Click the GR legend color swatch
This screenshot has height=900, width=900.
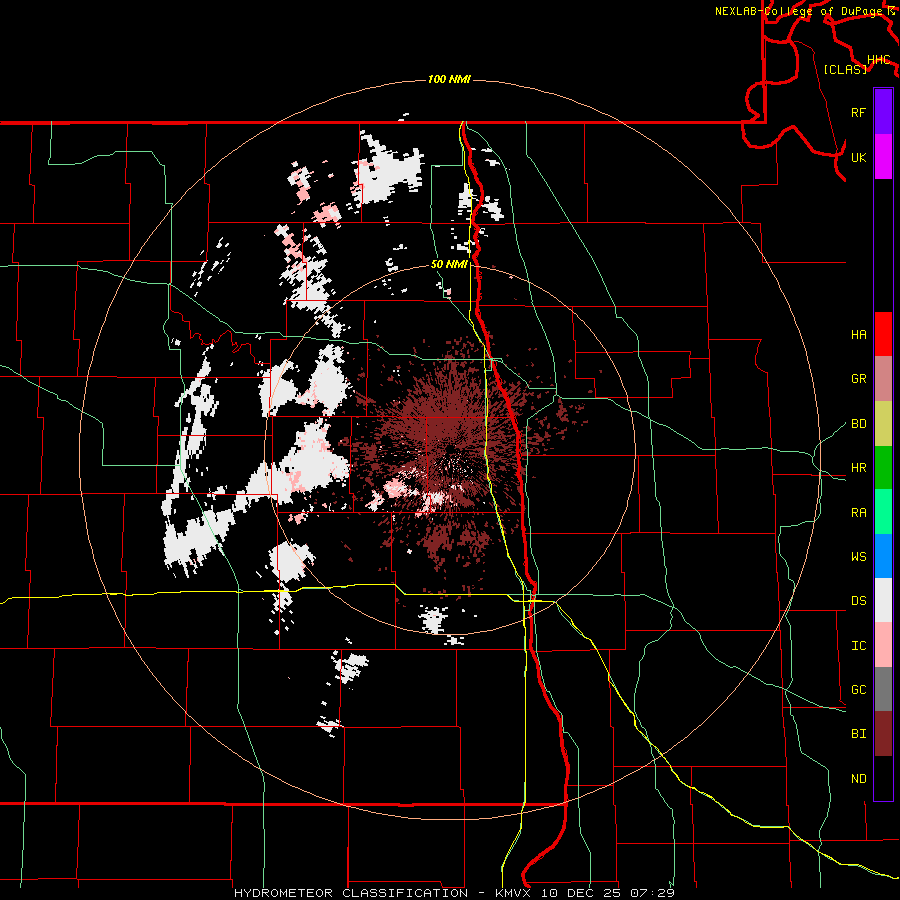883,378
